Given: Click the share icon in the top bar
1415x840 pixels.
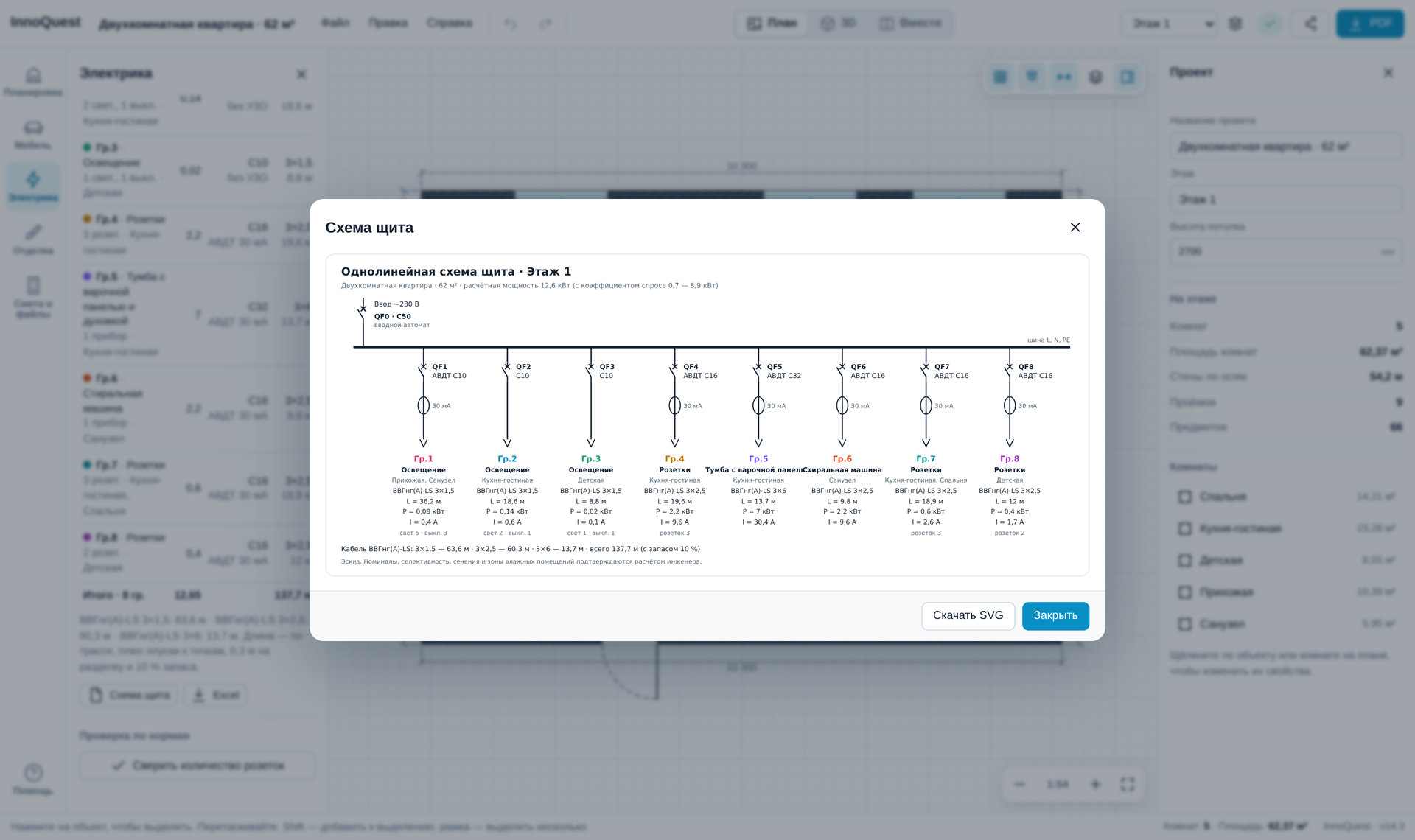Looking at the screenshot, I should [1310, 24].
